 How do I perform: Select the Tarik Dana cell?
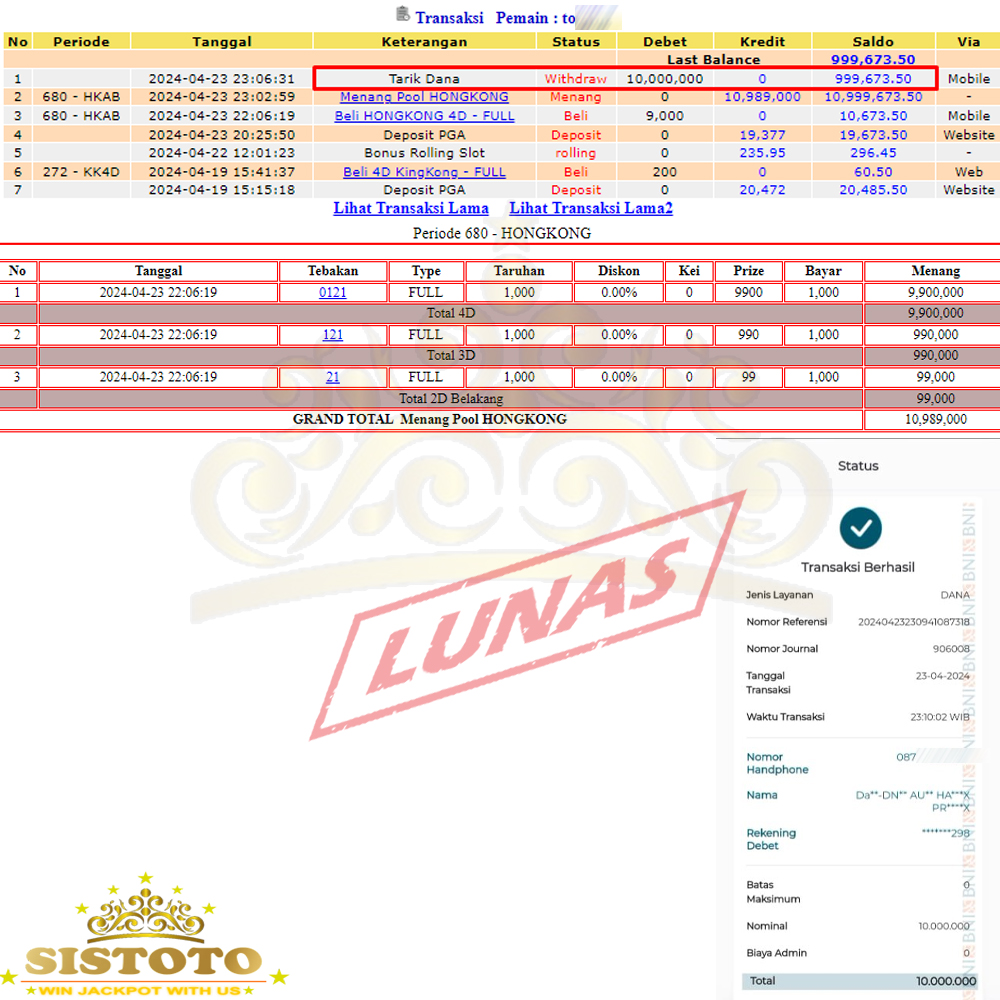(x=424, y=79)
